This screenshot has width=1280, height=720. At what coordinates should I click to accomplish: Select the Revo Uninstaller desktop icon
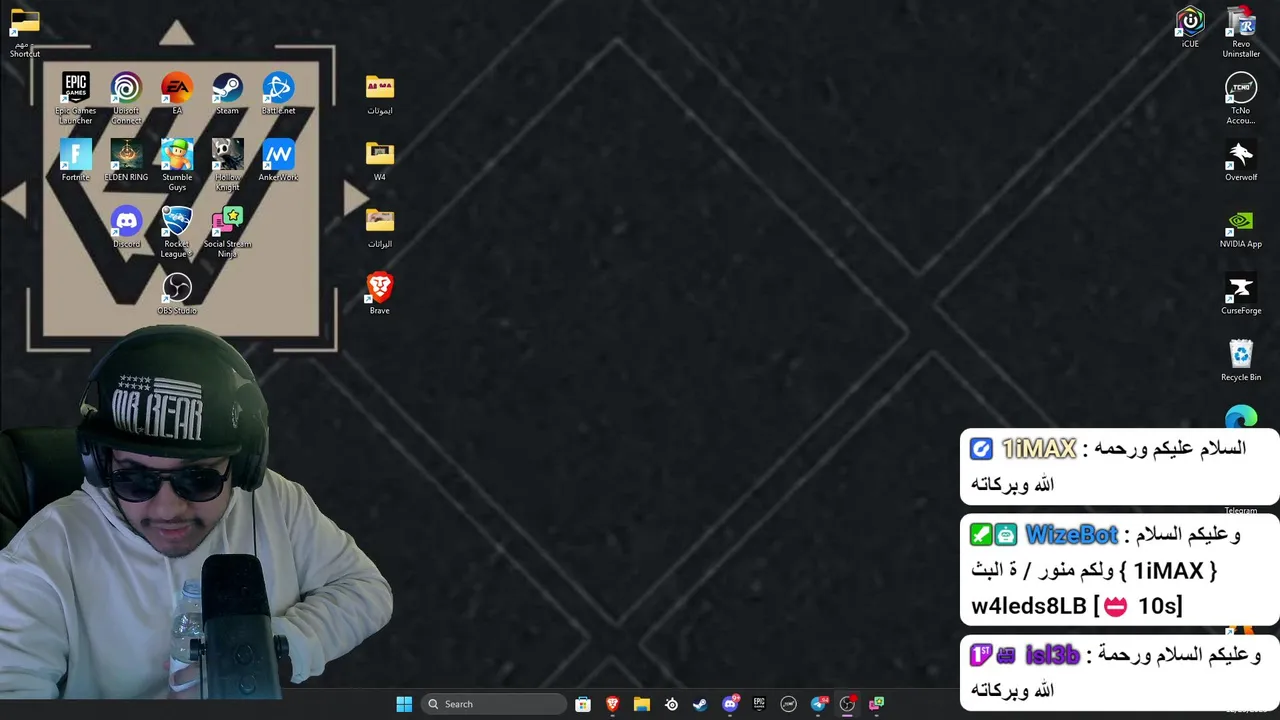(x=1241, y=32)
